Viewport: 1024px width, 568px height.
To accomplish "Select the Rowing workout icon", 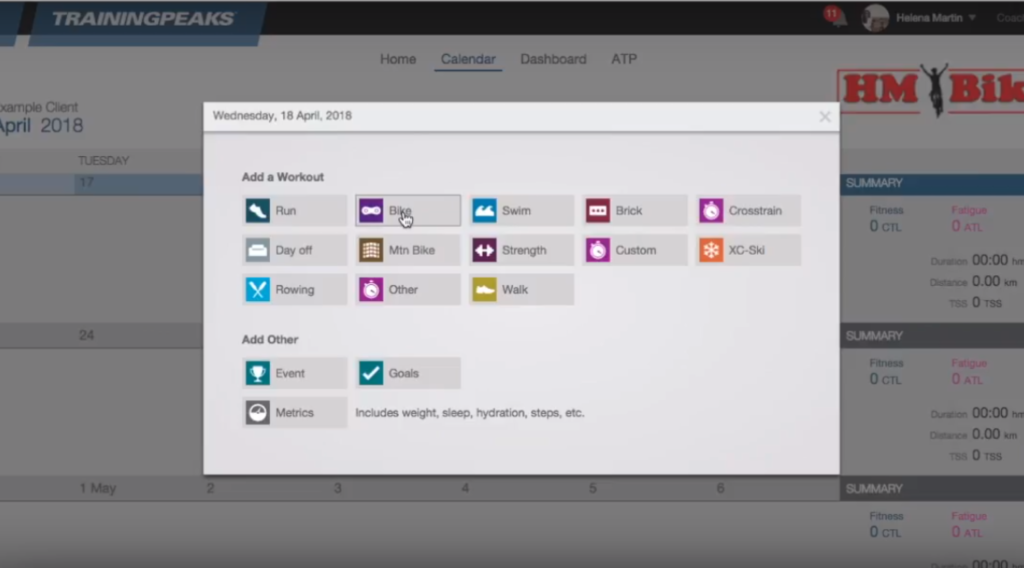I will (258, 290).
